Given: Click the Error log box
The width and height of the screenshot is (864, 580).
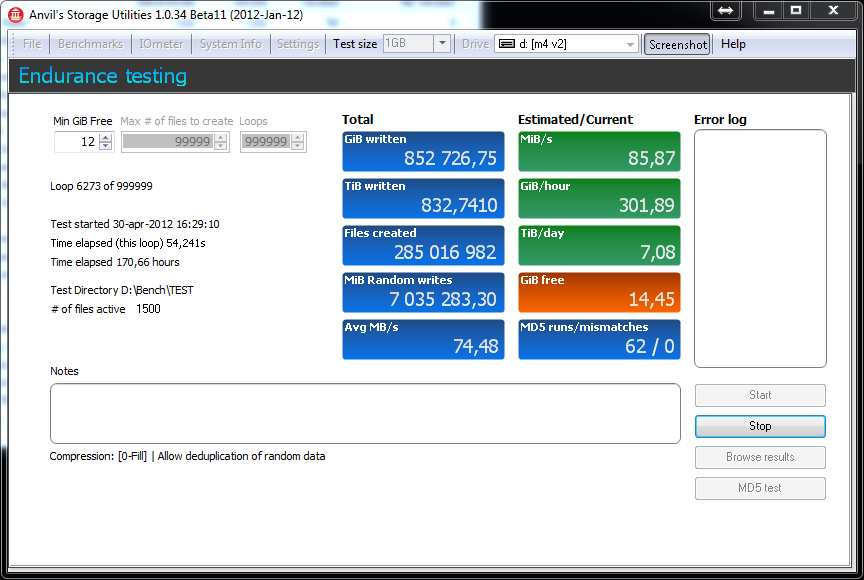Looking at the screenshot, I should (x=760, y=248).
